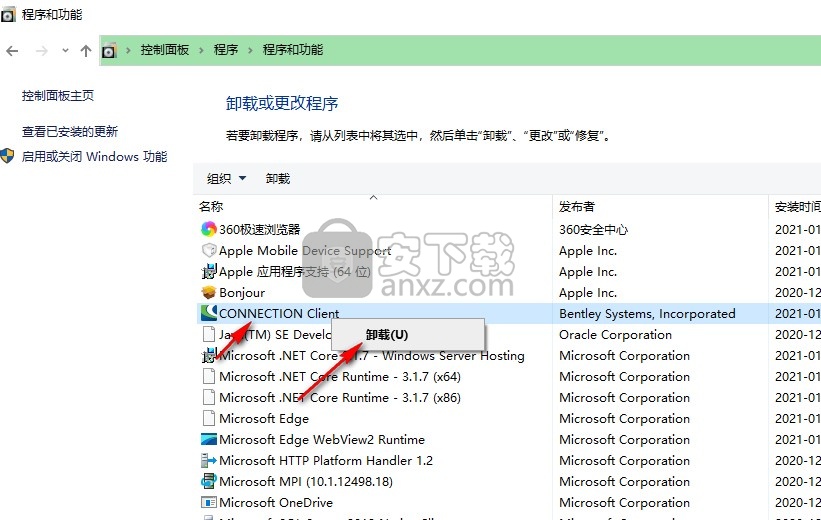Click the Microsoft HTTP Platform Handler icon
This screenshot has height=520, width=821.
209,461
